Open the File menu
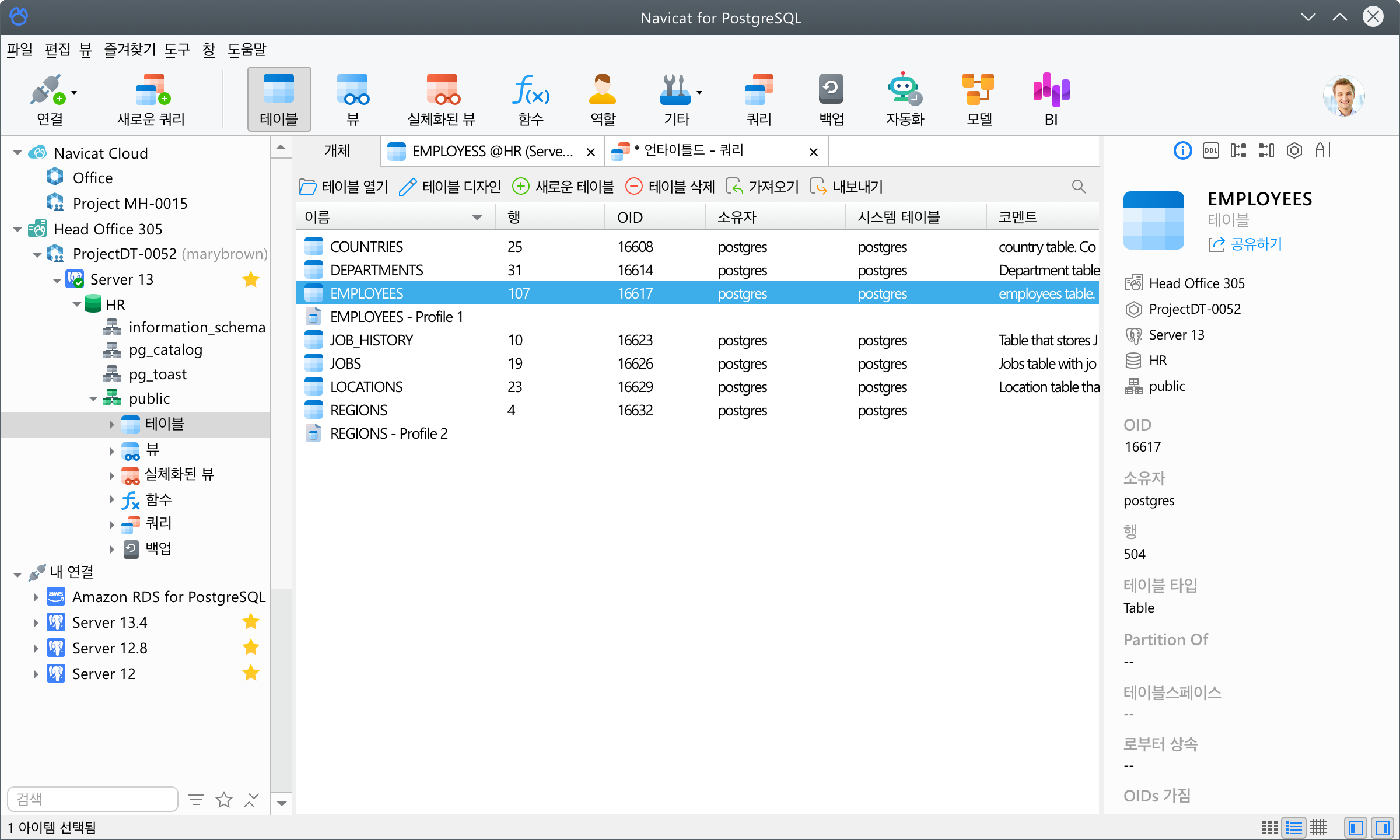The width and height of the screenshot is (1400, 840). coord(20,50)
